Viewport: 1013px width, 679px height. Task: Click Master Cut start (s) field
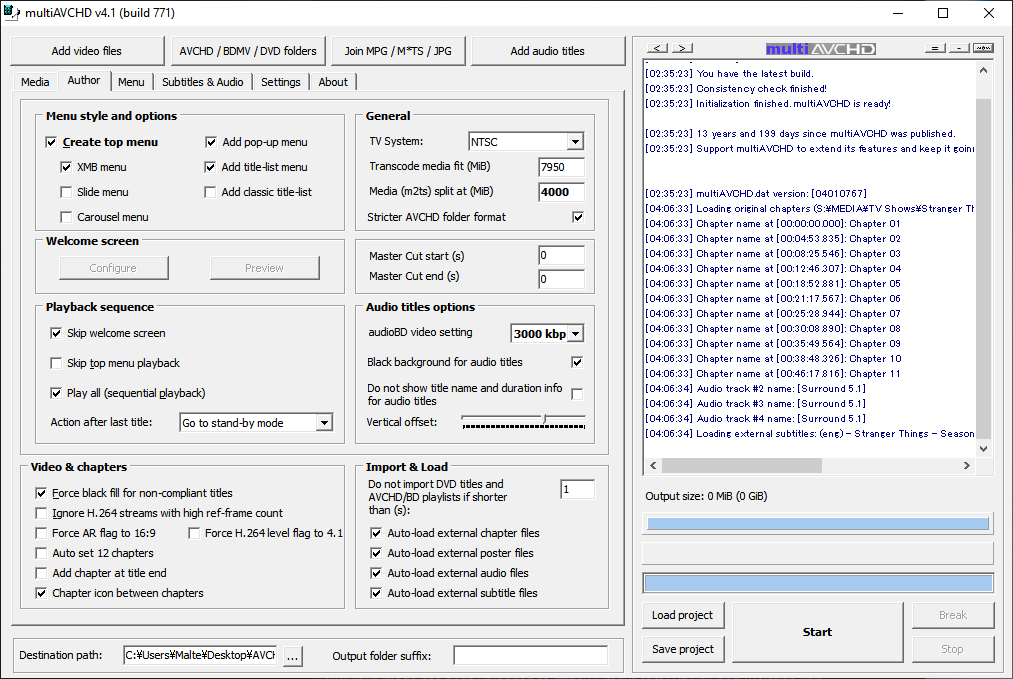point(561,256)
